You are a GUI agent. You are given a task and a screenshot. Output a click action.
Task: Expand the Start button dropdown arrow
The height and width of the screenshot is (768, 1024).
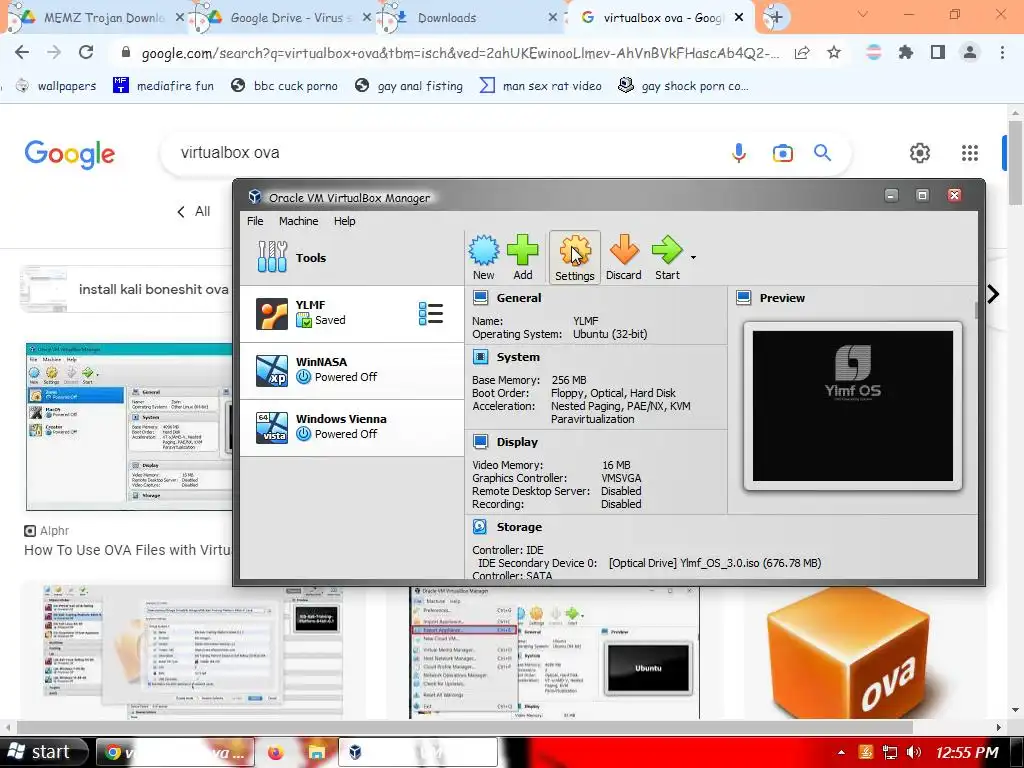693,257
